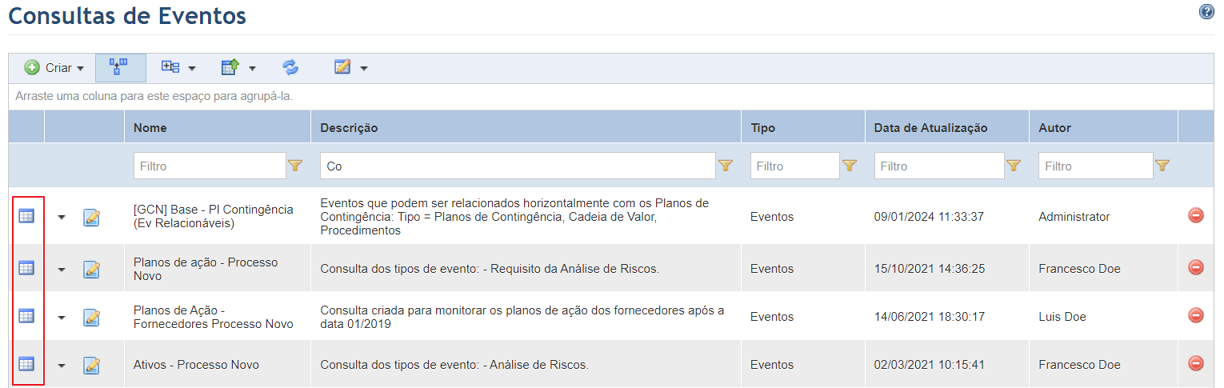
Task: Delete the query authored by Luis Doe
Action: (1195, 315)
